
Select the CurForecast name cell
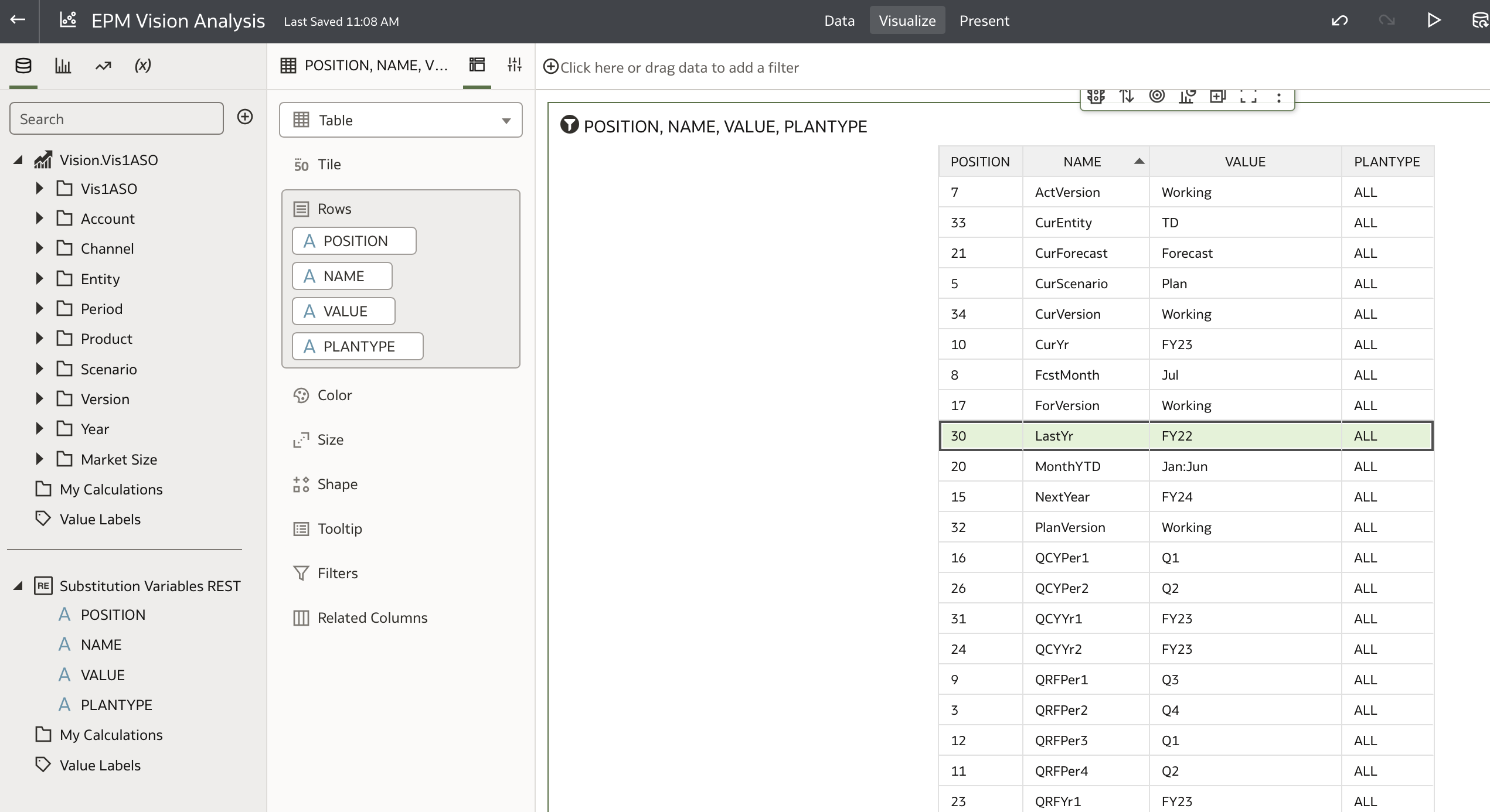[x=1086, y=253]
